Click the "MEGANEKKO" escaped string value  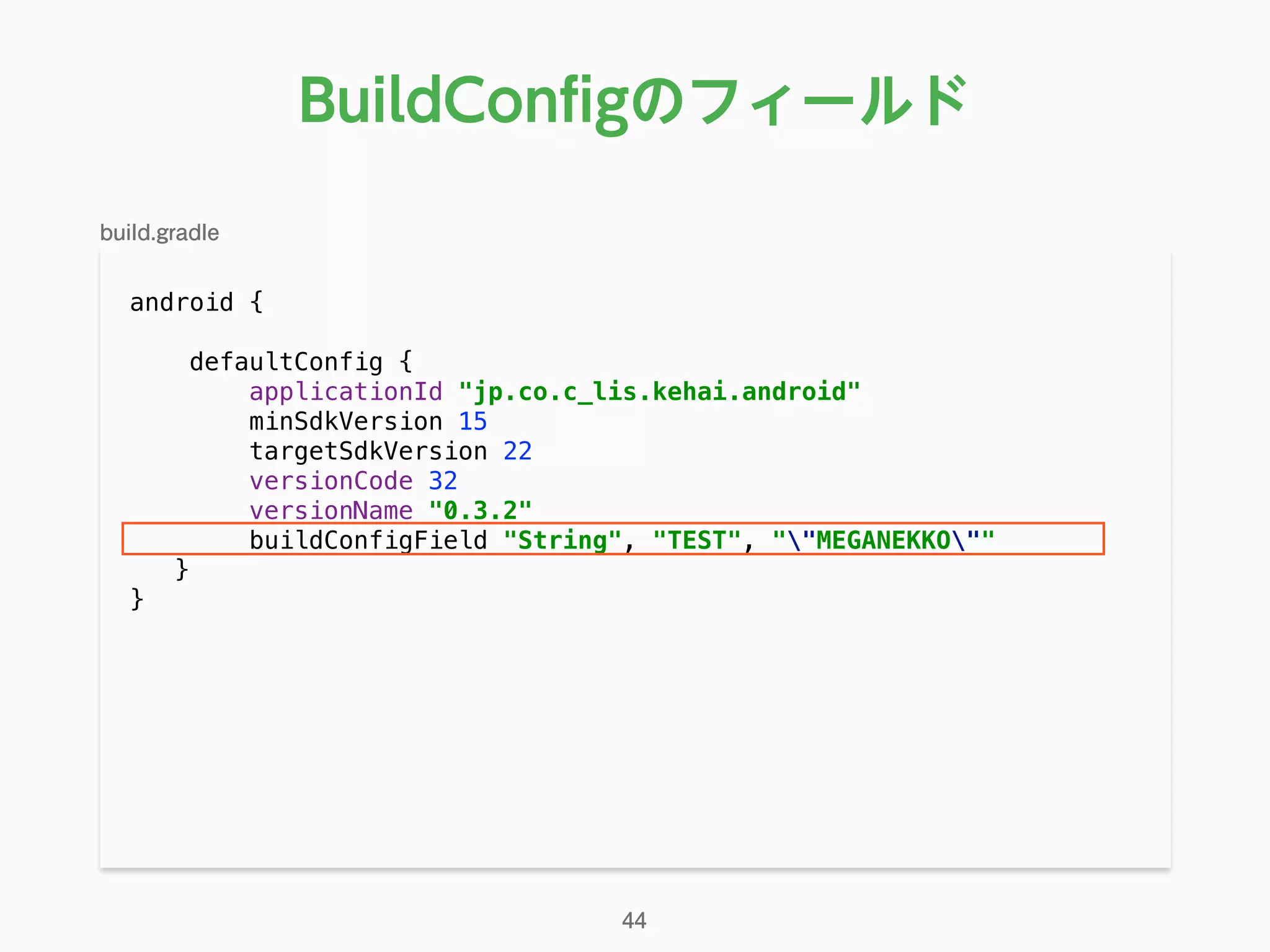(884, 540)
